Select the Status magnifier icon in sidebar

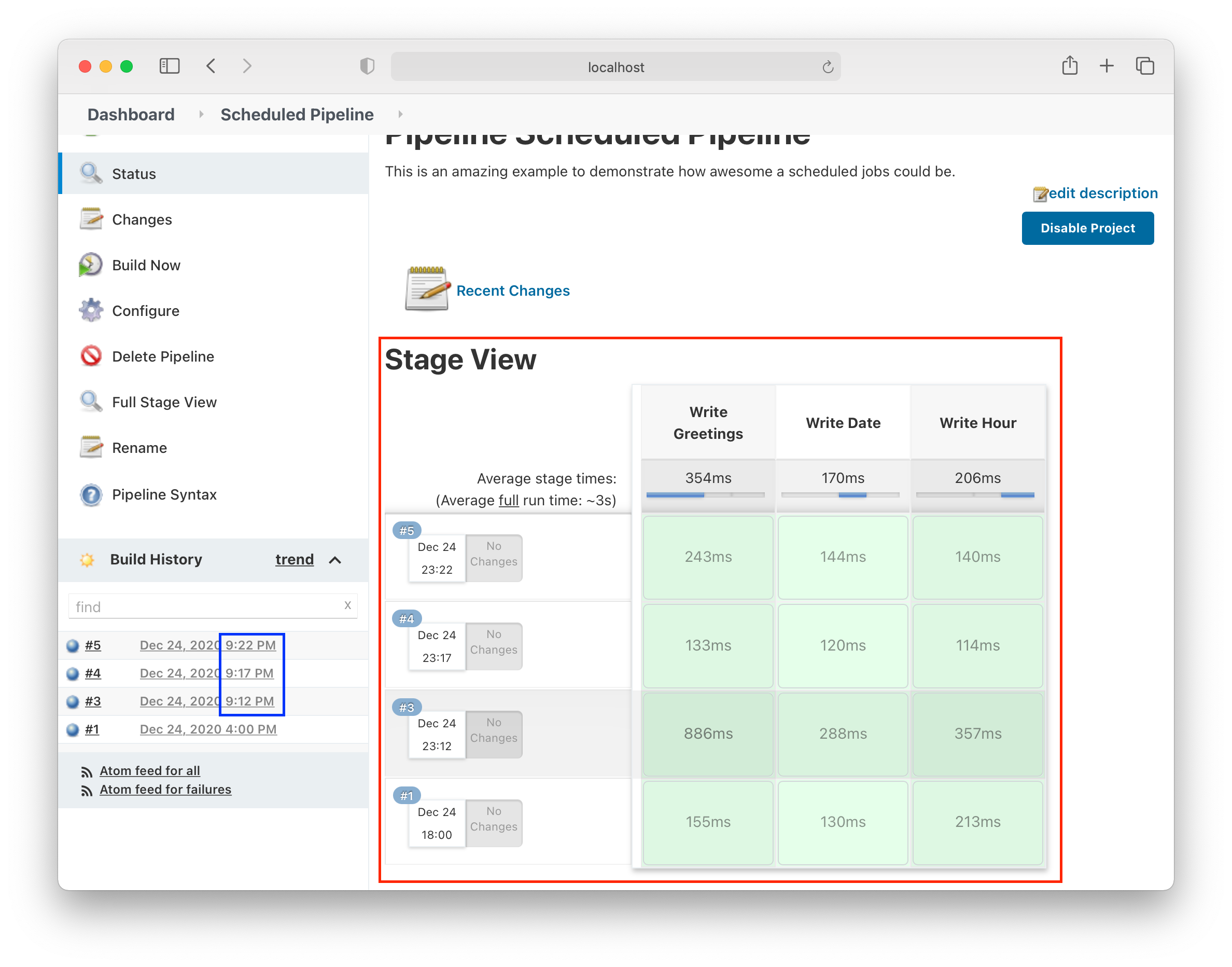(92, 174)
